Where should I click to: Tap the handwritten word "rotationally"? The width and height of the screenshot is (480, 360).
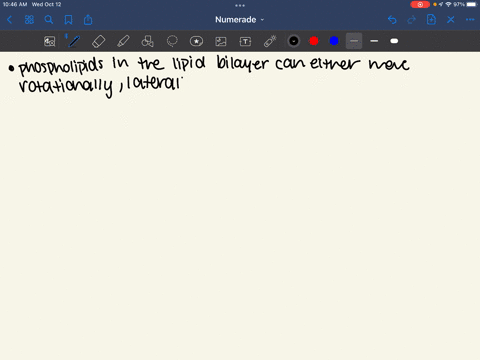66,86
